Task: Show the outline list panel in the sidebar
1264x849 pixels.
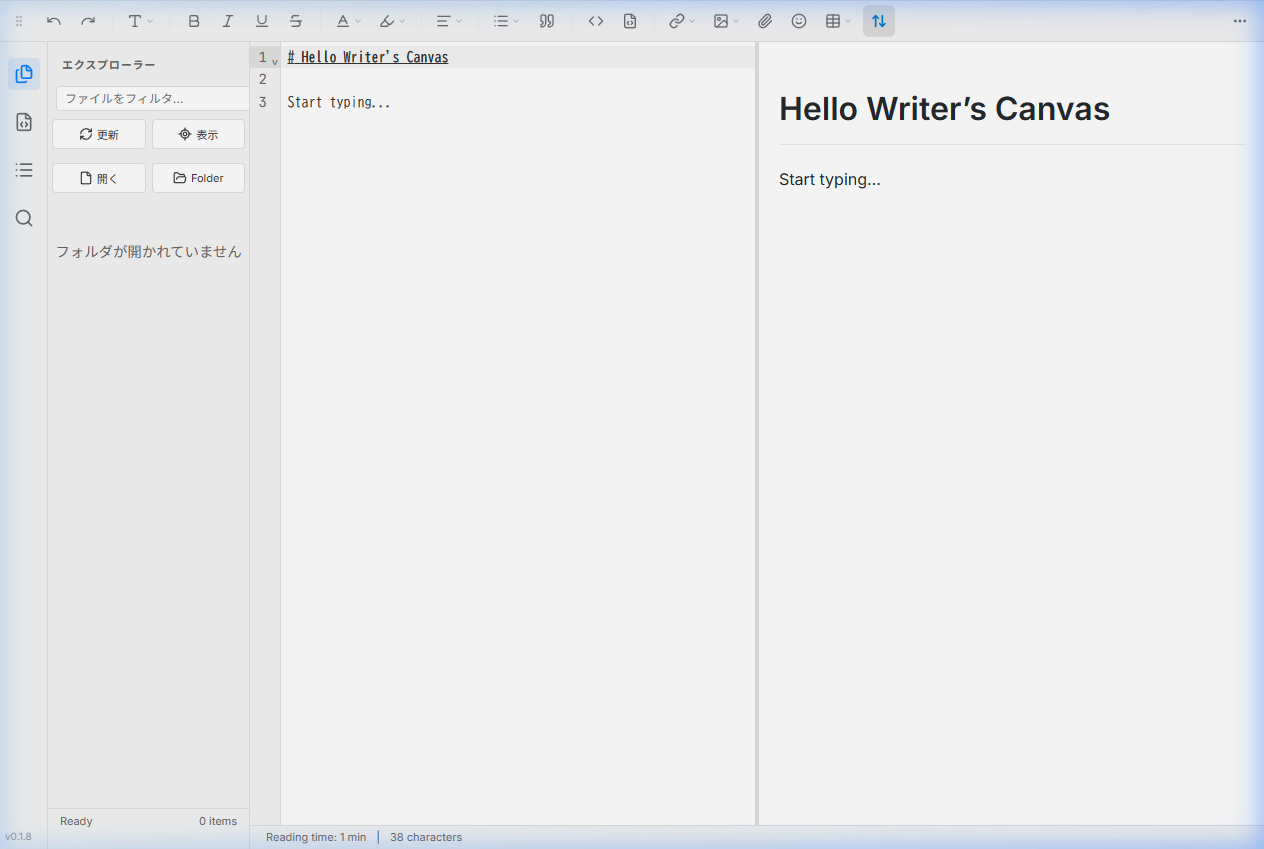Action: (24, 170)
